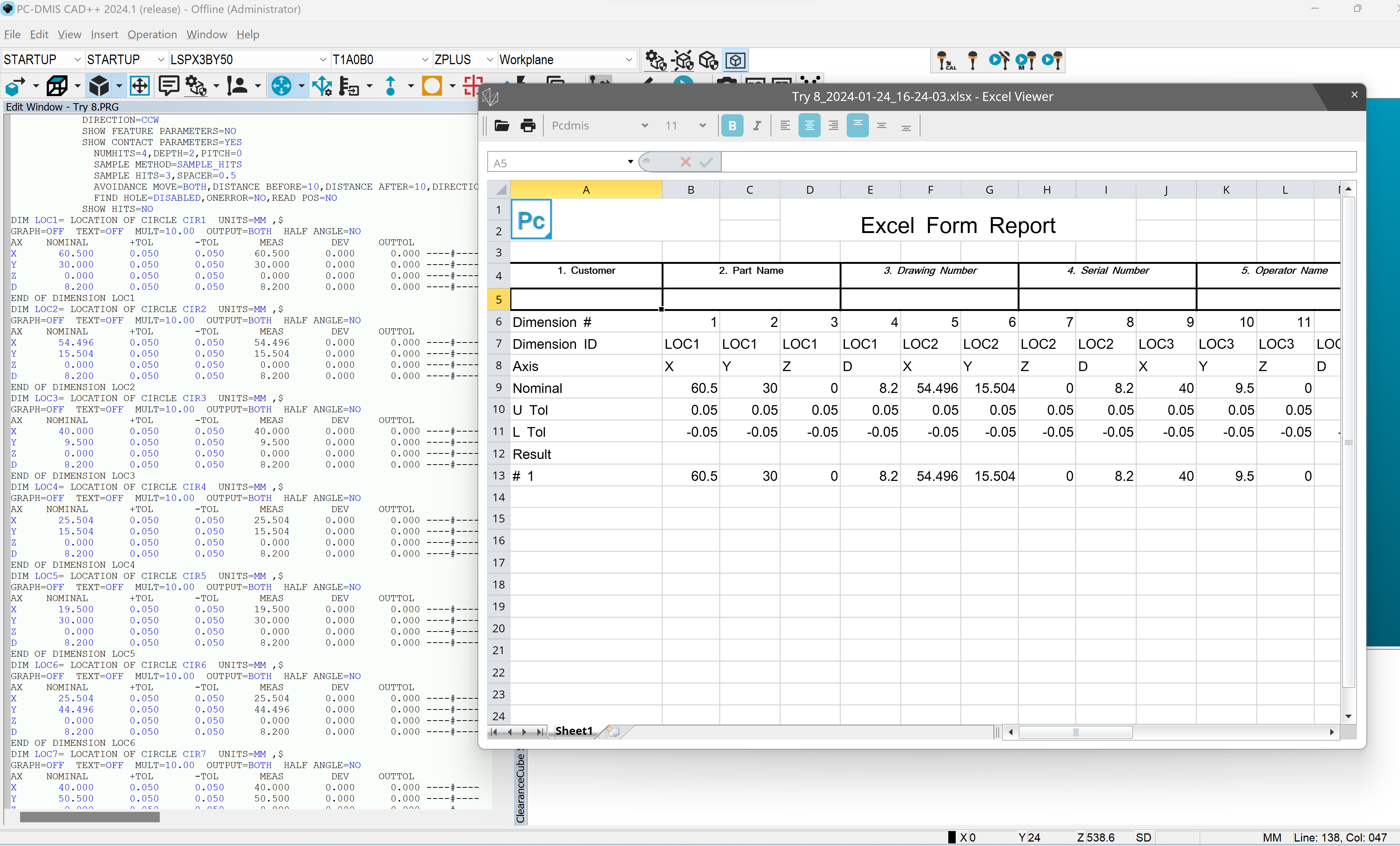
Task: Open the Pcdmis font name dropdown
Action: [644, 126]
